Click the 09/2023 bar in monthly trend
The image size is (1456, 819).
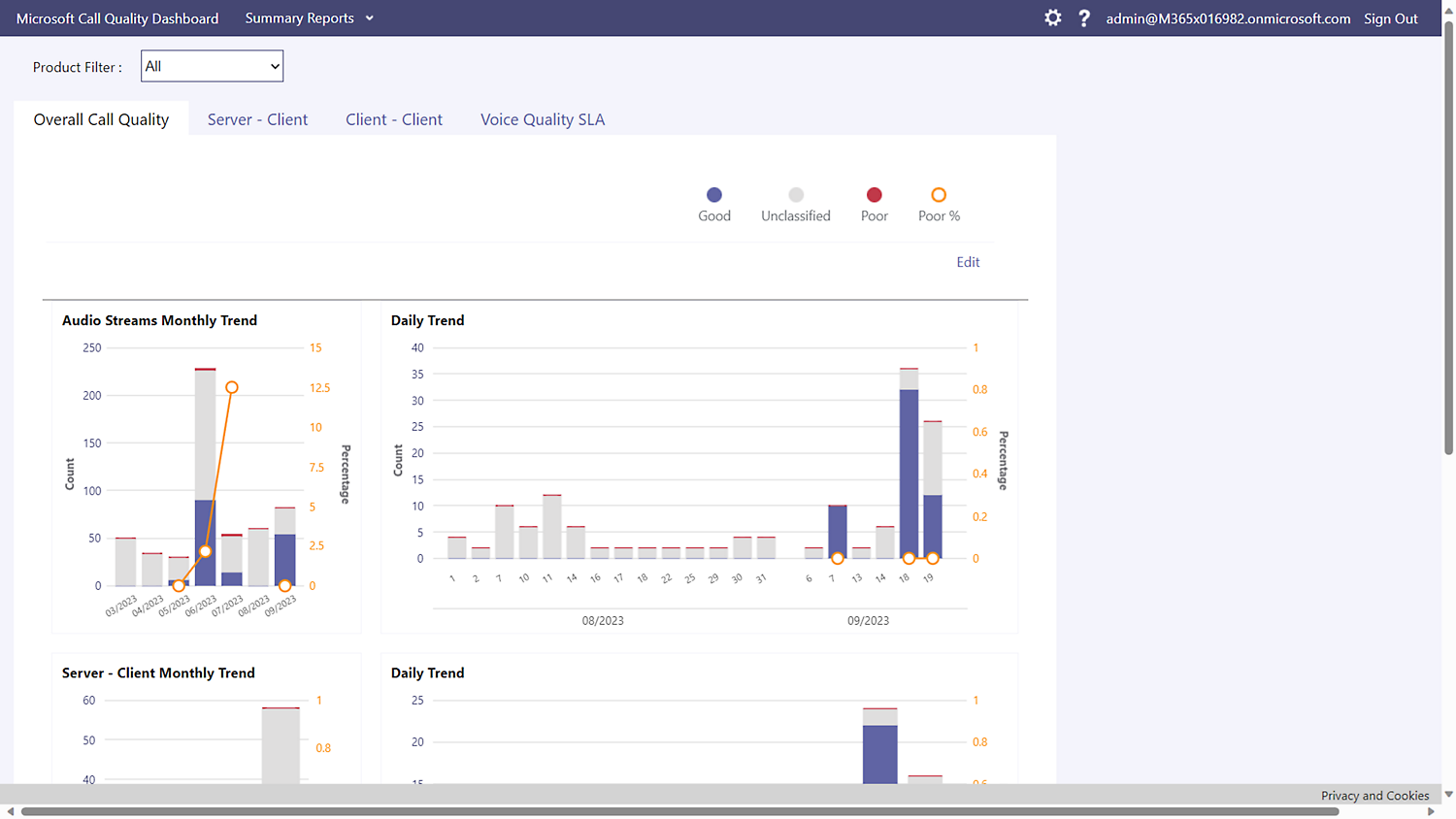pyautogui.click(x=284, y=546)
